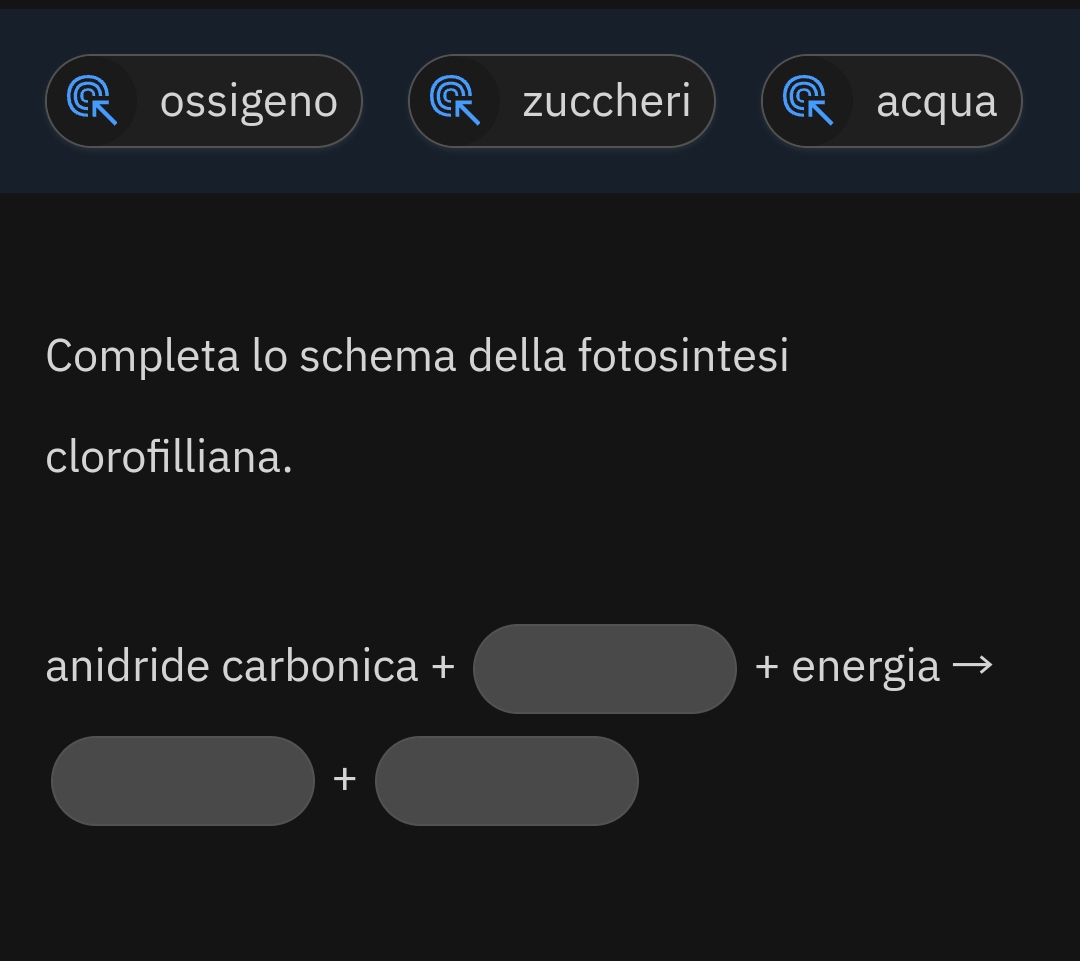Click the blank slot after anidride carbonica
The width and height of the screenshot is (1080, 961).
(x=604, y=668)
